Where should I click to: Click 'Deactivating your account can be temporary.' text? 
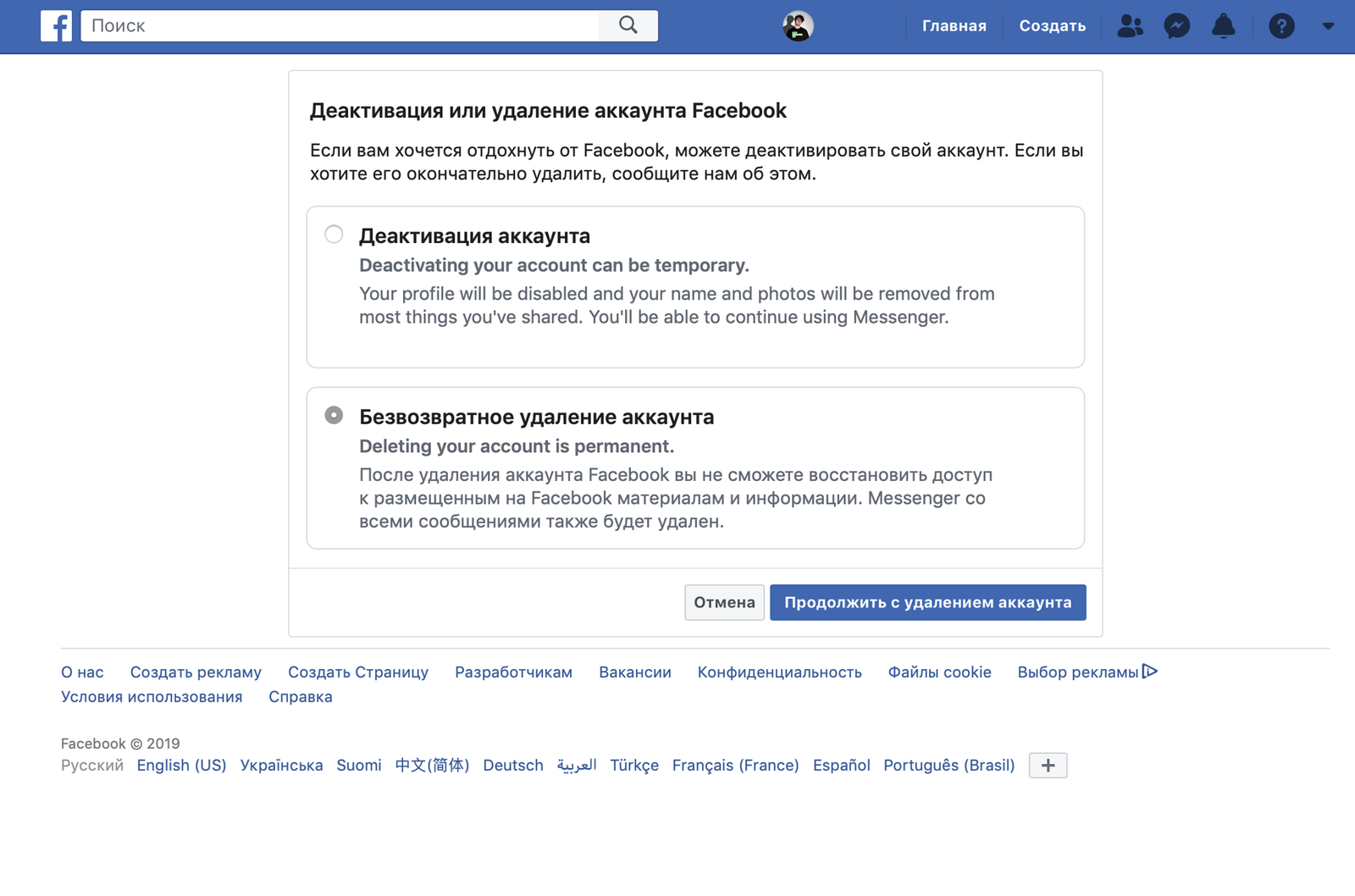click(554, 265)
